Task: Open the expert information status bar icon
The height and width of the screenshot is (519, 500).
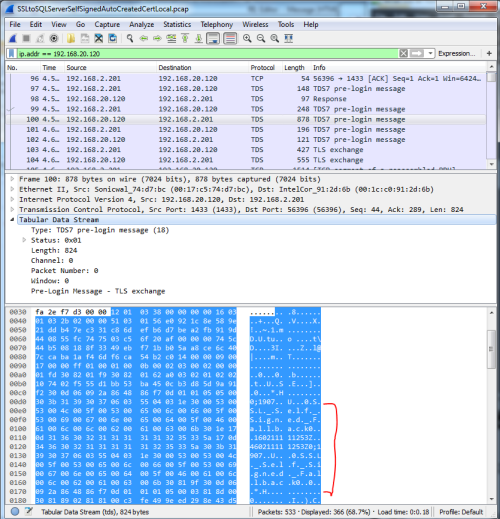Action: pos(15,511)
